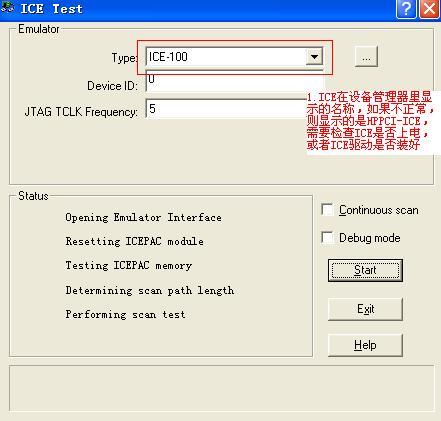
Task: Click the Performing scan test status line
Action: [125, 314]
